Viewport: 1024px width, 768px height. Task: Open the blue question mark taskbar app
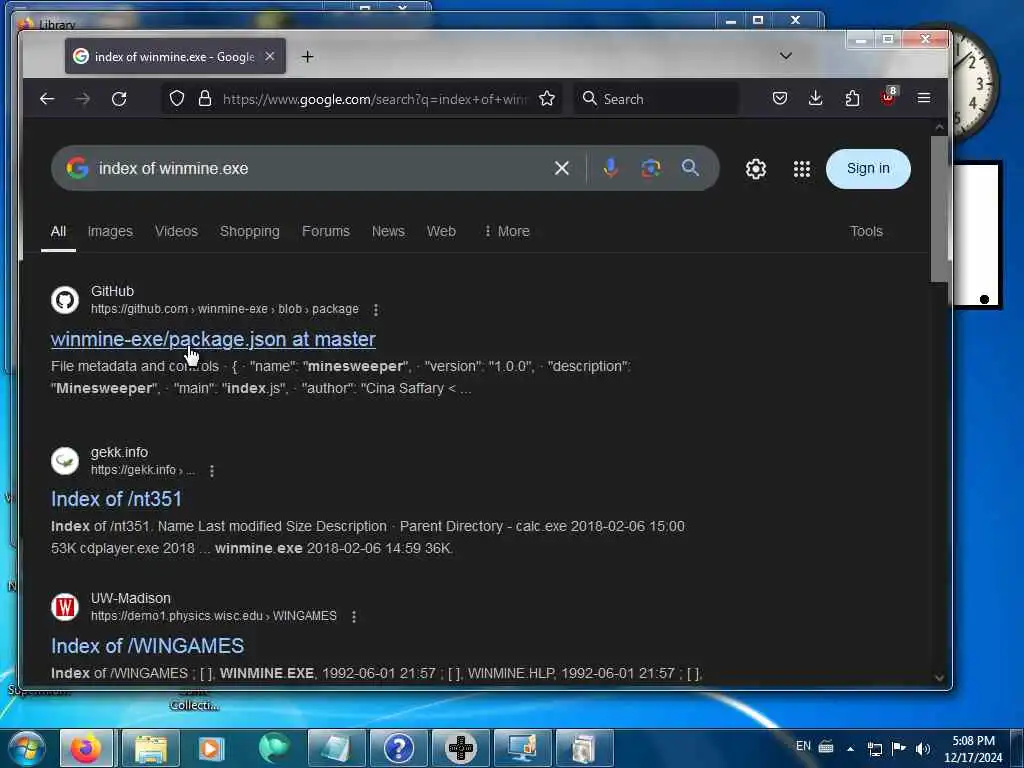click(398, 748)
